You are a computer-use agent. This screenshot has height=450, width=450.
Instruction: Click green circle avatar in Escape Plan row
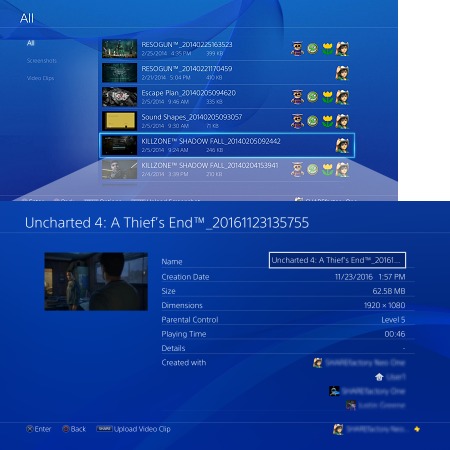pyautogui.click(x=312, y=97)
